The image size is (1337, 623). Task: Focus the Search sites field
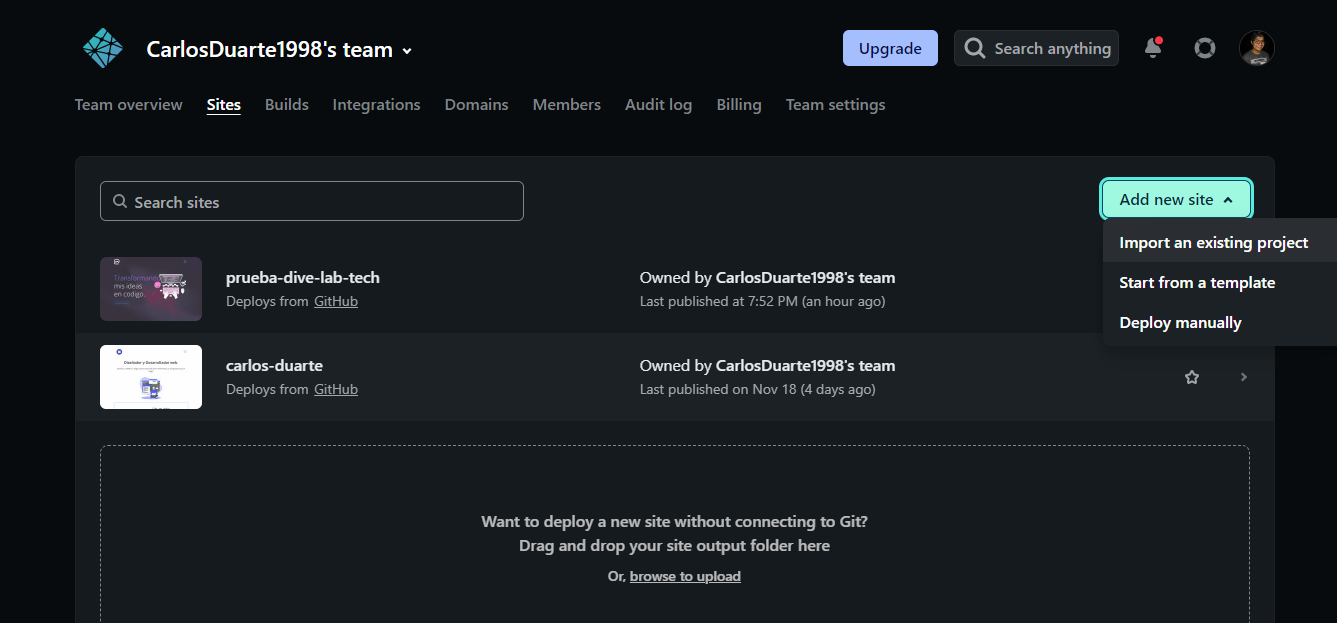tap(312, 201)
